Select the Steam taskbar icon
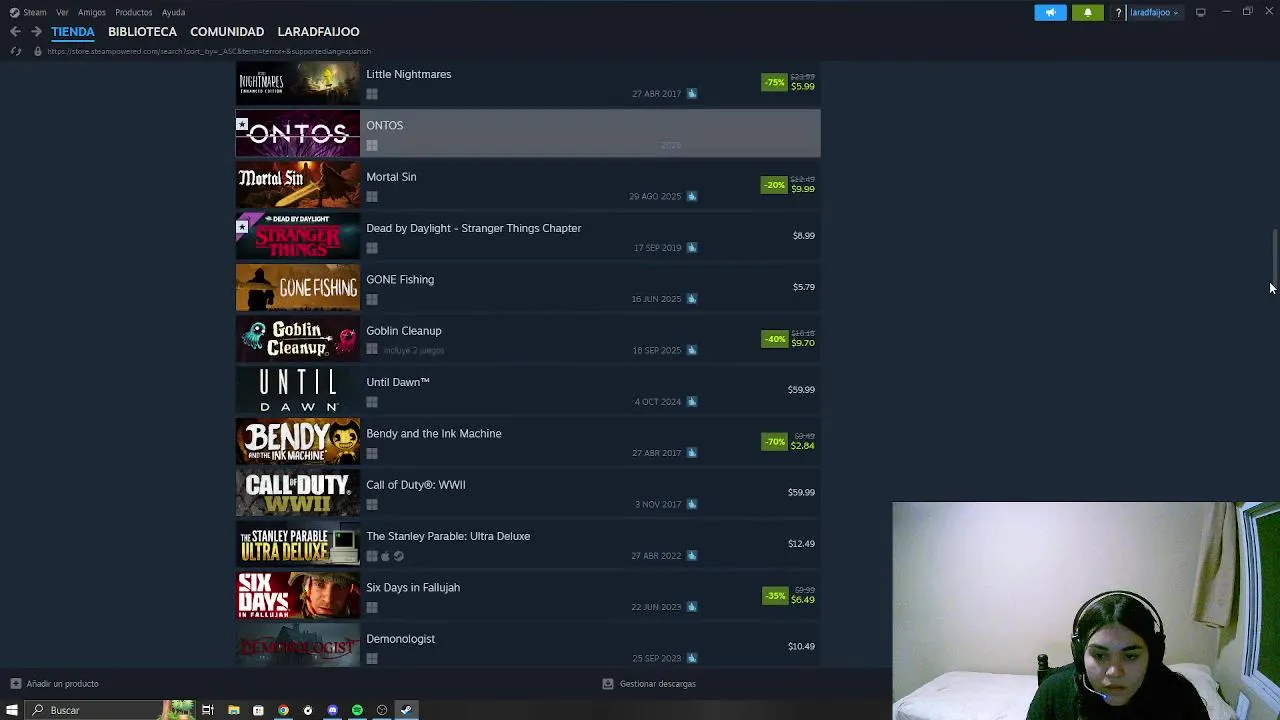The height and width of the screenshot is (720, 1280). tap(406, 710)
